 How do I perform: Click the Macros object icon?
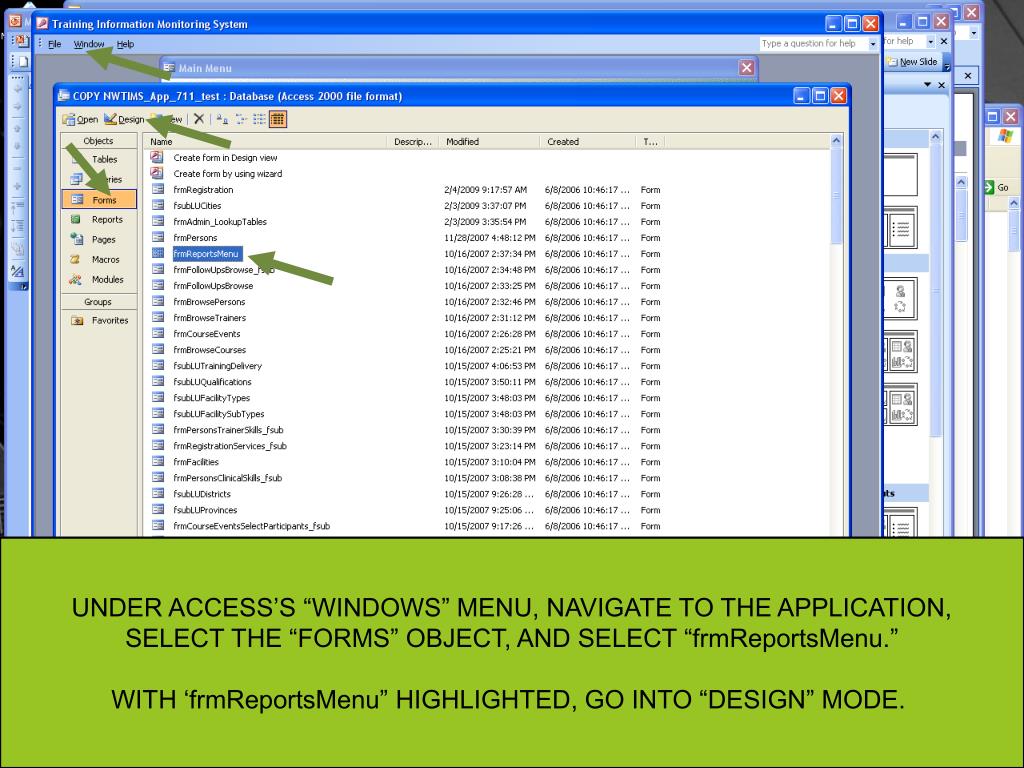point(76,259)
